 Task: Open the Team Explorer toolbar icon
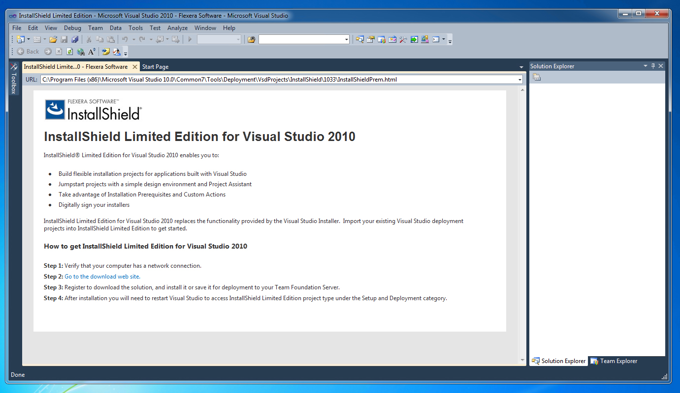(382, 39)
